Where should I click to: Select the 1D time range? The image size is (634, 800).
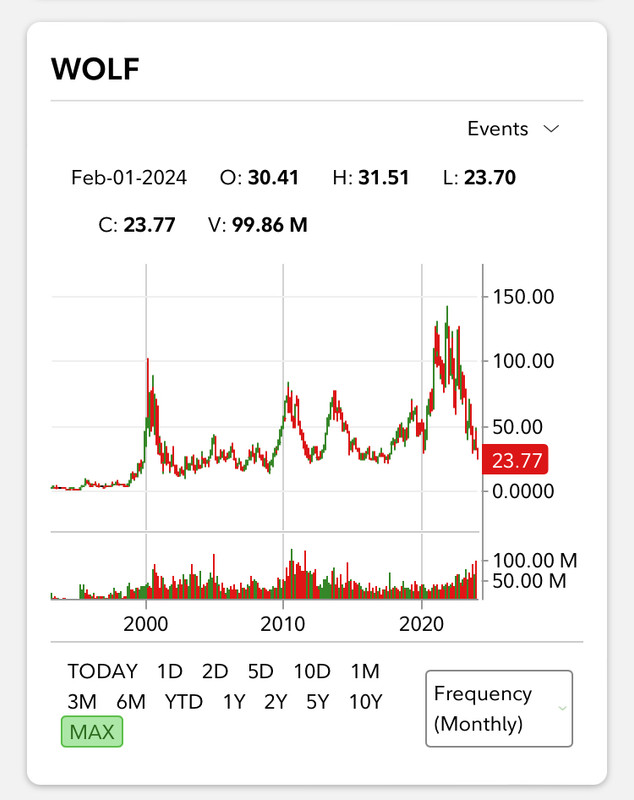click(x=170, y=671)
